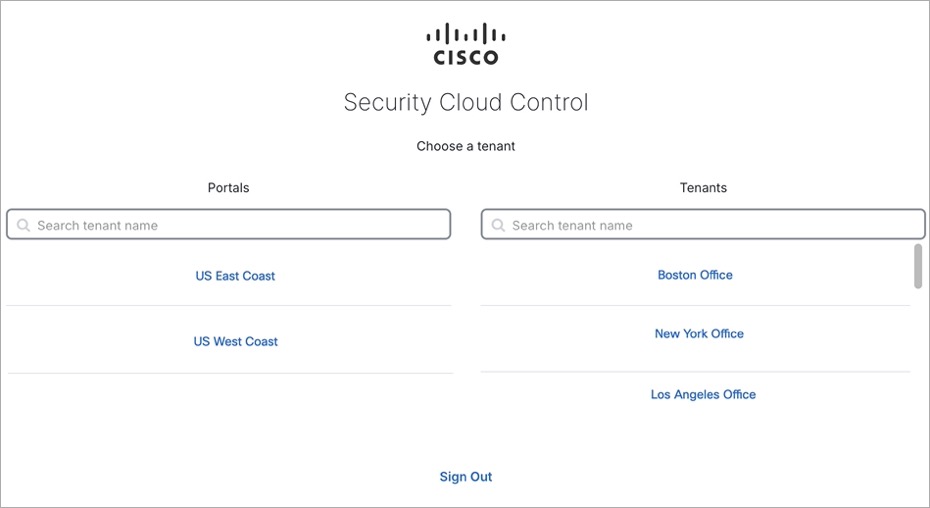The height and width of the screenshot is (508, 930).
Task: Click the Tenants column heading
Action: [703, 188]
